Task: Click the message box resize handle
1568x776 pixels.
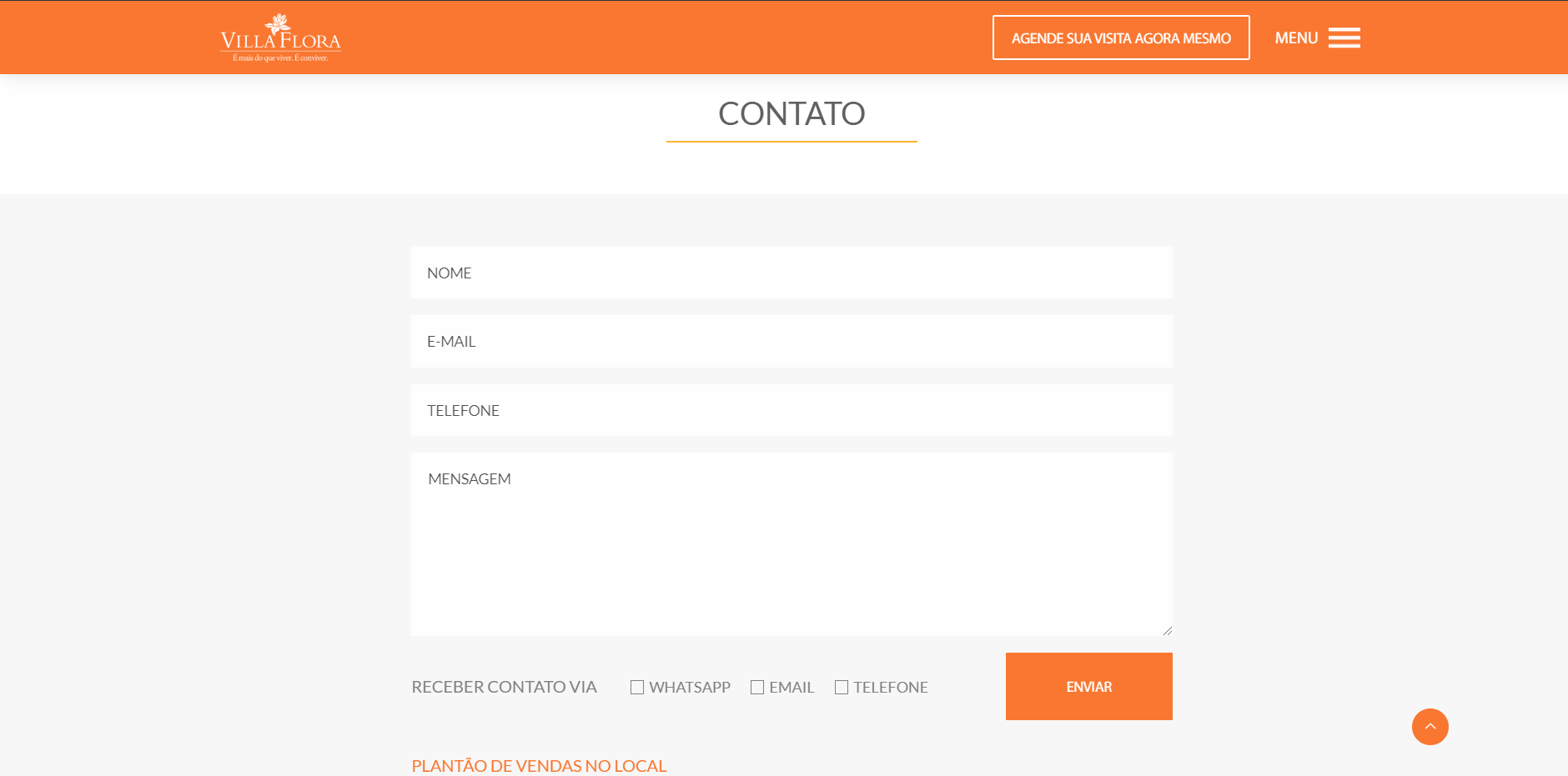Action: pos(1167,630)
